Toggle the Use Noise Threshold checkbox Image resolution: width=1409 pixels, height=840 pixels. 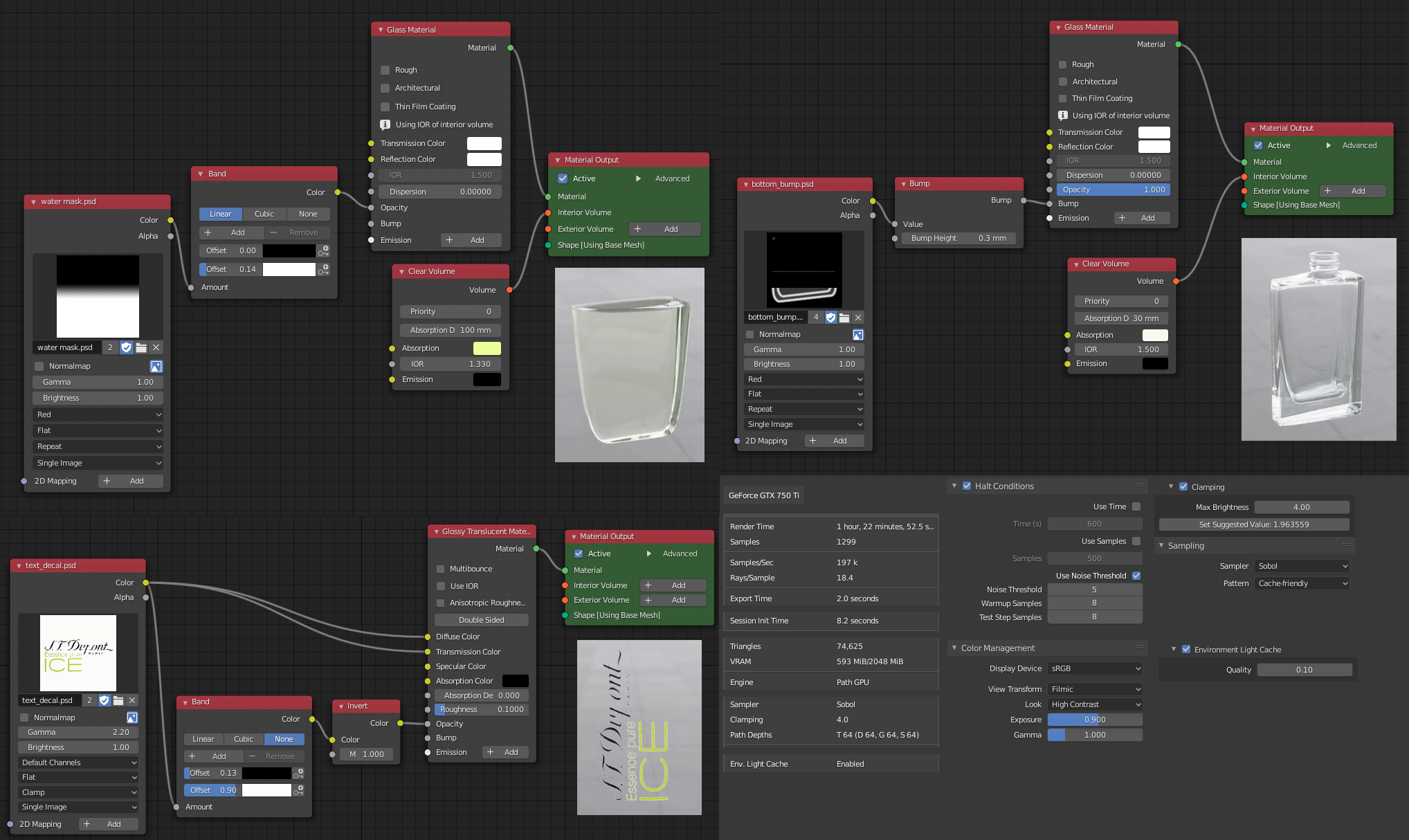pos(1136,576)
